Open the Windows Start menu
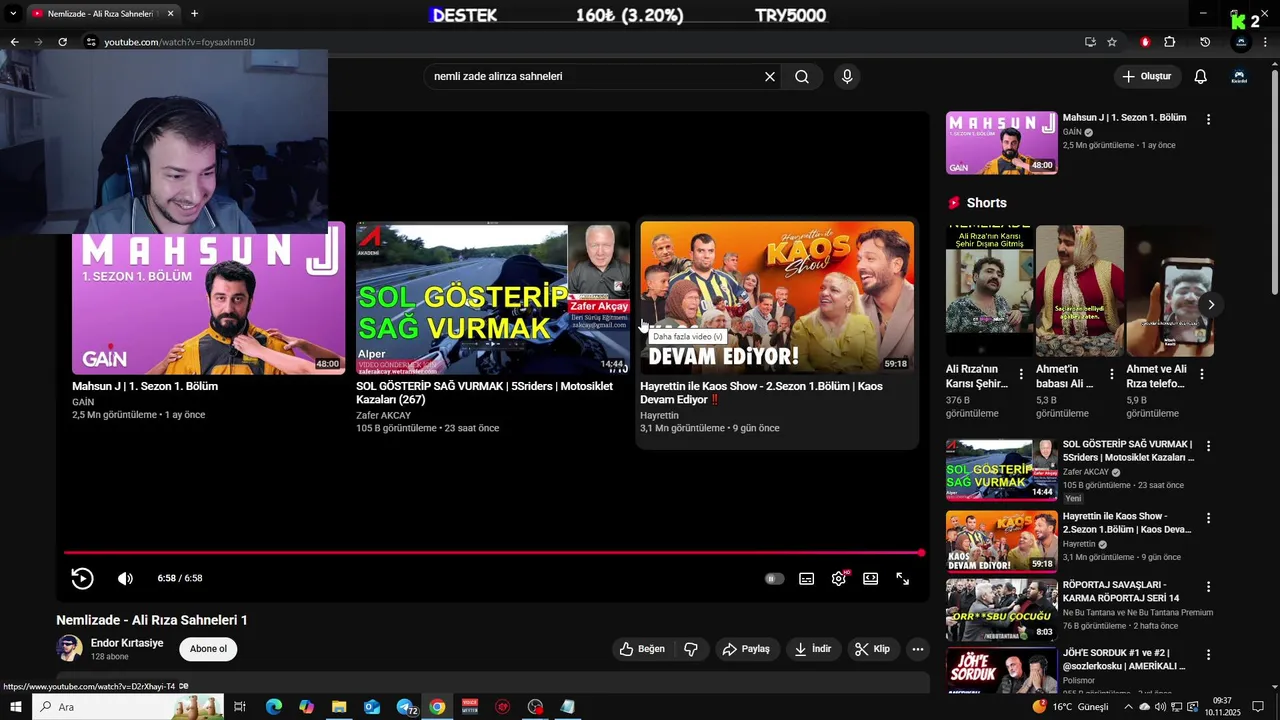The width and height of the screenshot is (1280, 720). coord(16,707)
